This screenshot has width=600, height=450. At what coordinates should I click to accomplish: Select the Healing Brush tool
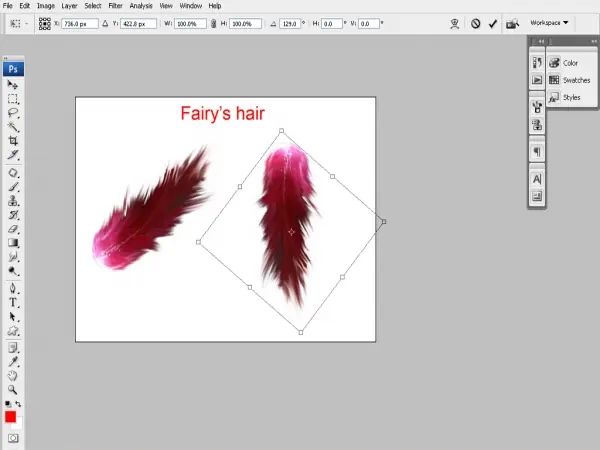pyautogui.click(x=13, y=173)
